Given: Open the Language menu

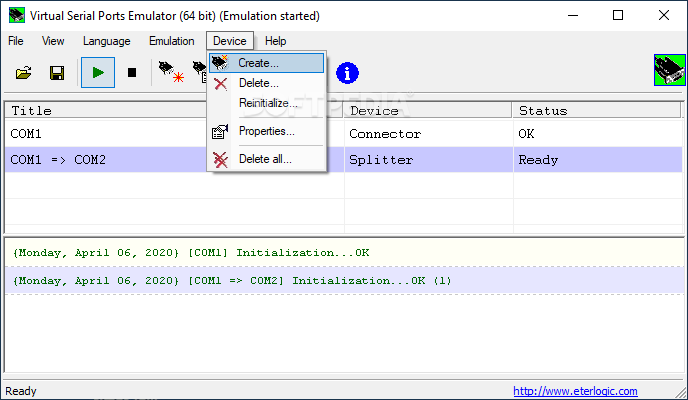Looking at the screenshot, I should [x=107, y=41].
